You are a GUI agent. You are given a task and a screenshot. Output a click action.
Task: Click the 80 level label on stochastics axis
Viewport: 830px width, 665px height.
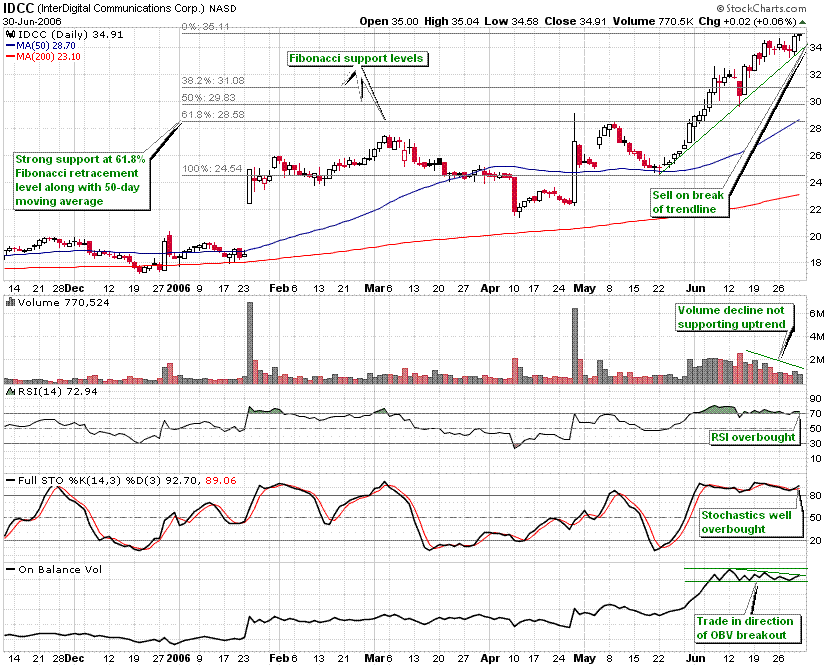(815, 496)
